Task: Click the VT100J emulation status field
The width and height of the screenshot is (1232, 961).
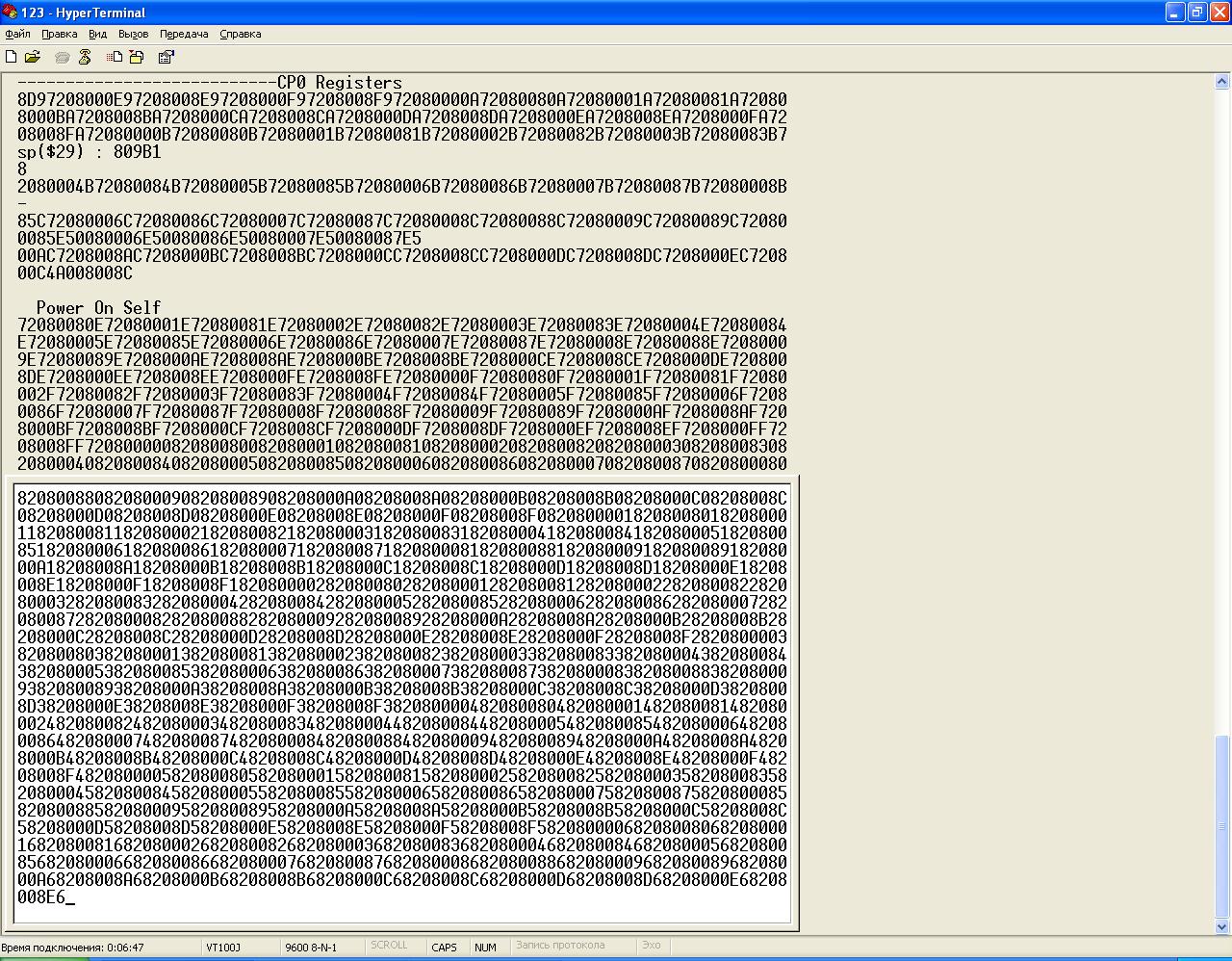Action: coord(223,948)
